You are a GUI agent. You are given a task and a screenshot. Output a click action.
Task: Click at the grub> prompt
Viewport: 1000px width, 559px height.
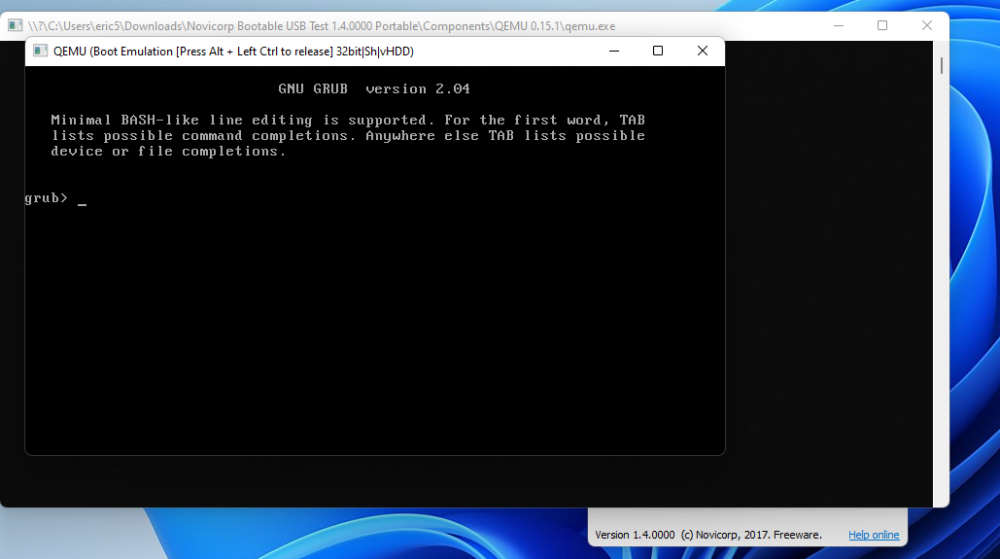[x=46, y=198]
